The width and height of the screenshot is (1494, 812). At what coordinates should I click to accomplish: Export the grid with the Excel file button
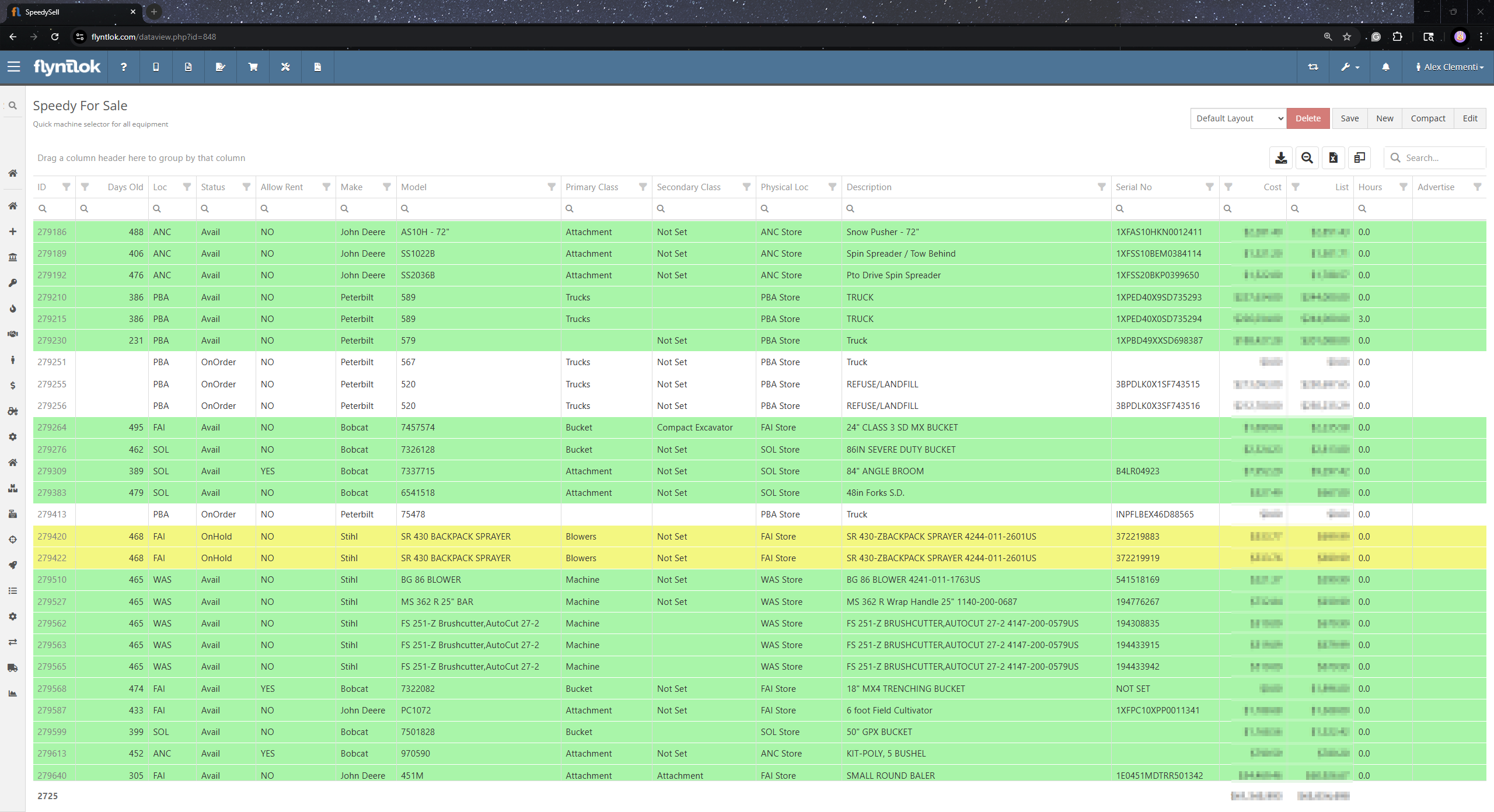(x=1334, y=157)
